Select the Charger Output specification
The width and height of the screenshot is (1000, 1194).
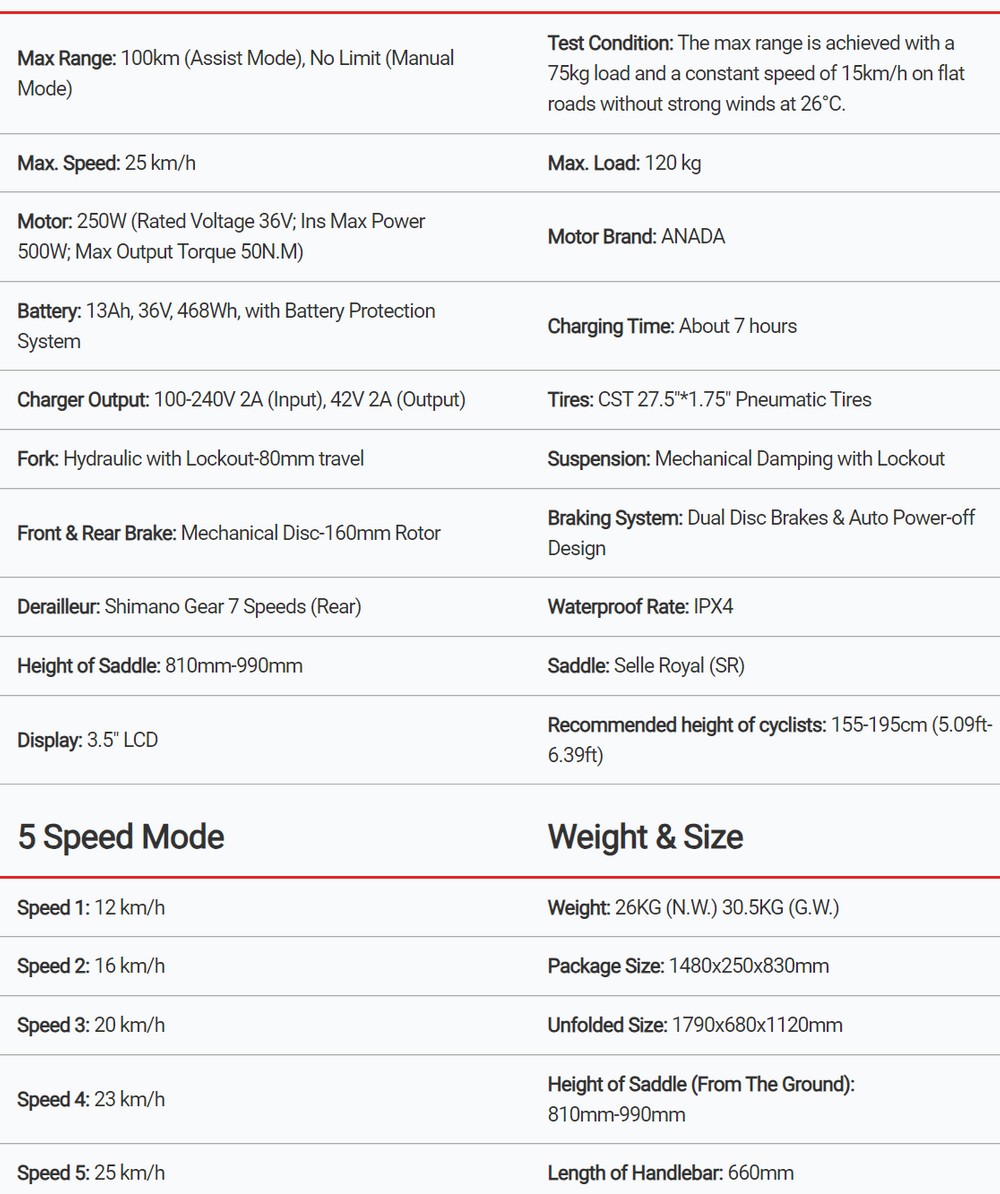point(241,400)
